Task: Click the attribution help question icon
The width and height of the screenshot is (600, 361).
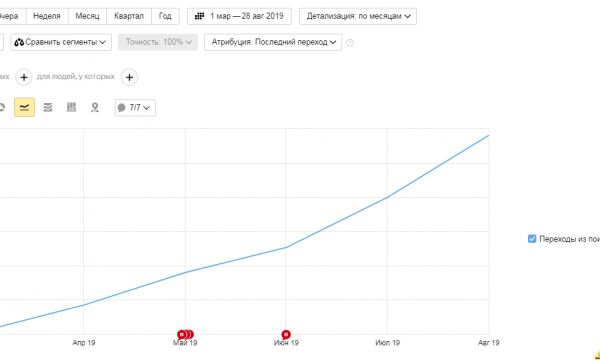Action: click(350, 43)
